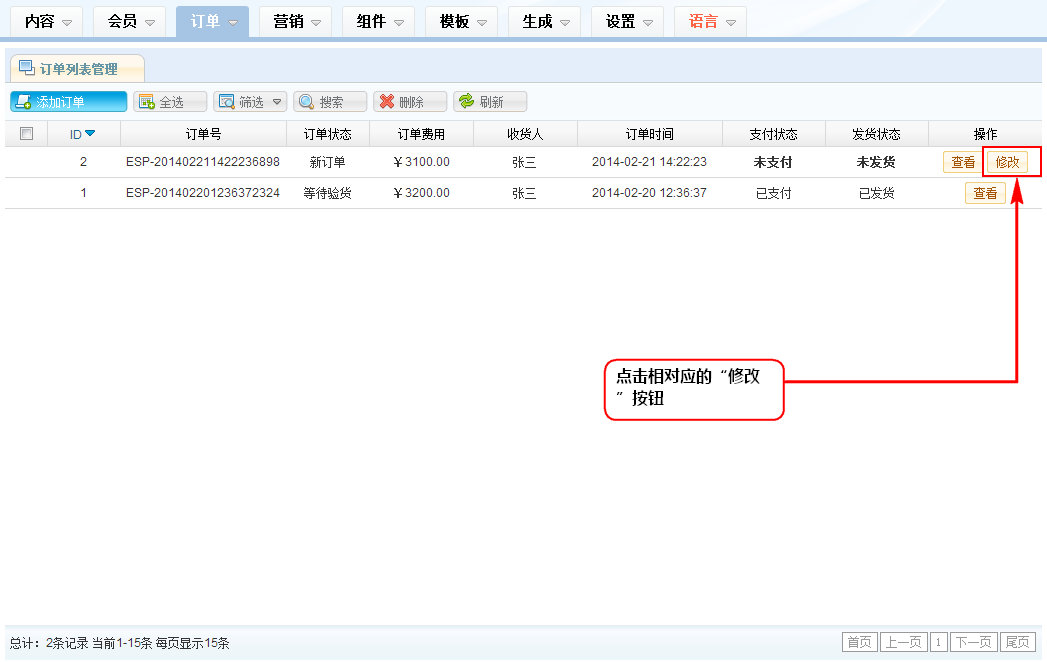Sort by the ID column arrow

[x=90, y=134]
